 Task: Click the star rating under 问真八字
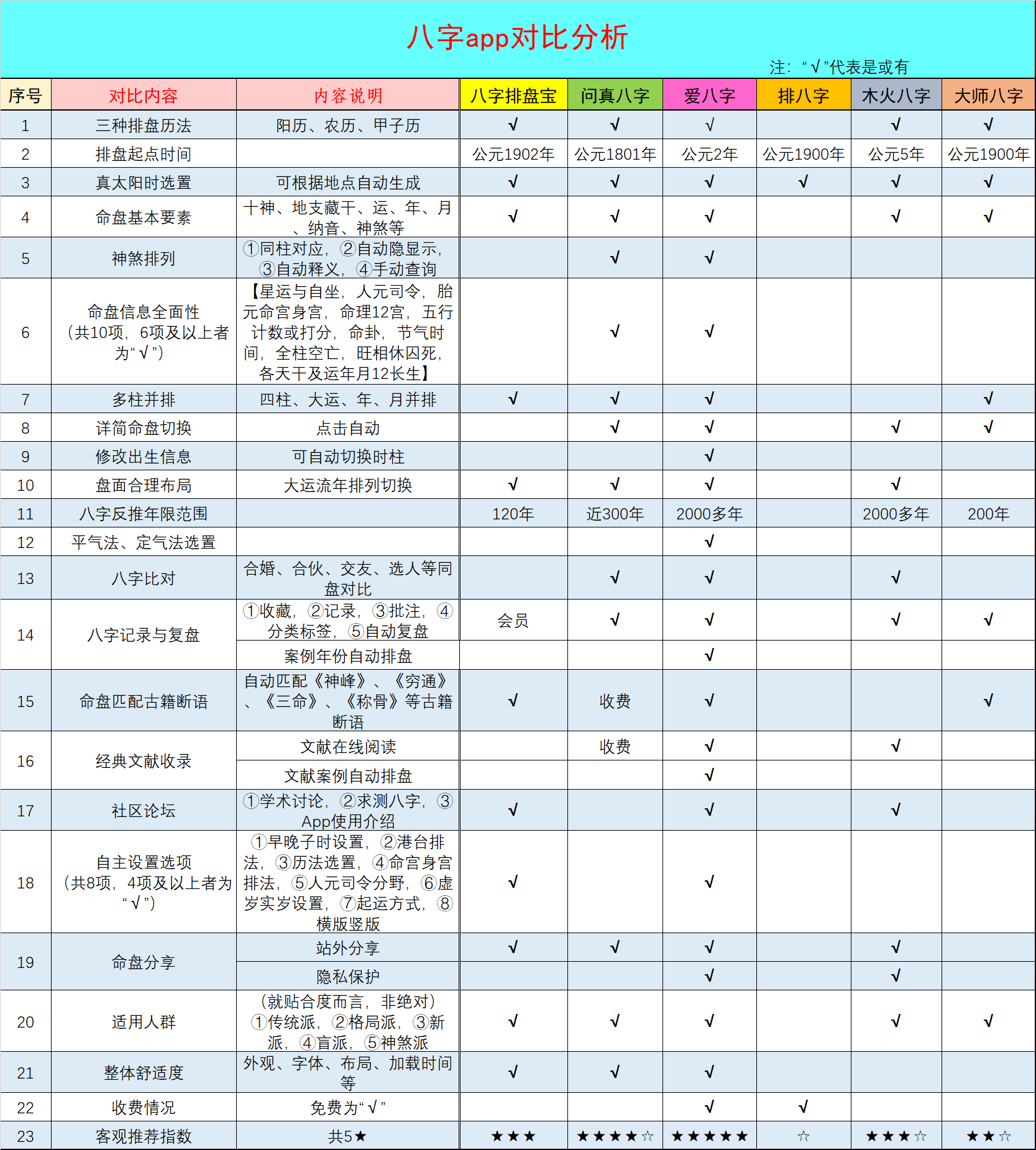pos(615,1136)
